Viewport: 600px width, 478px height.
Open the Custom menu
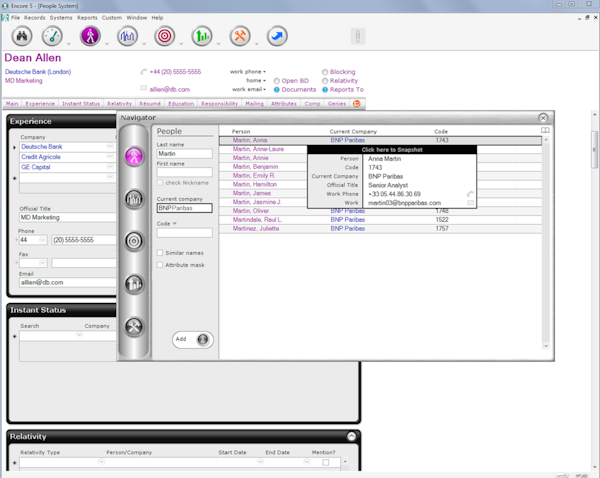112,18
